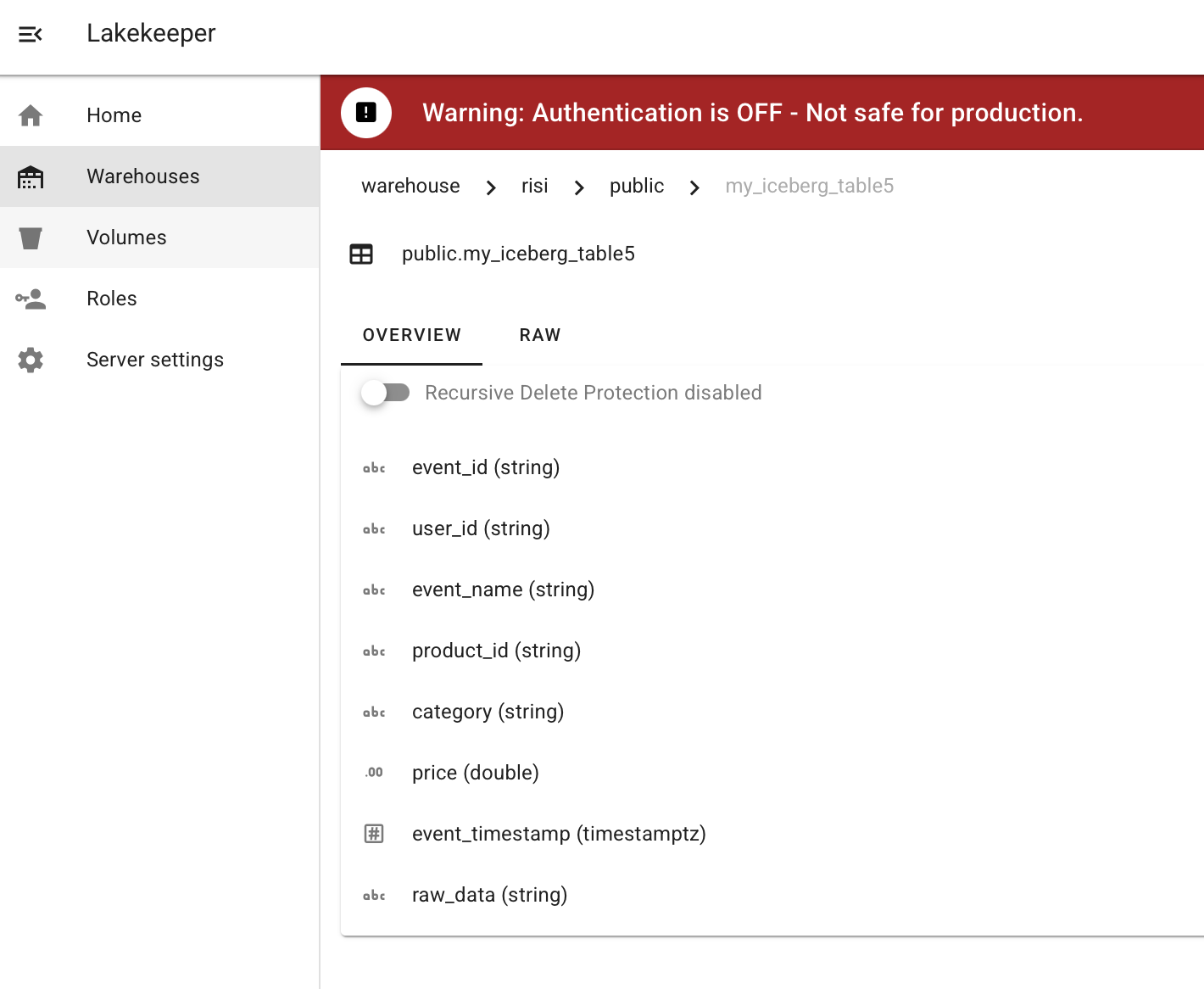Enable Recursive Delete Protection toggle
Image resolution: width=1204 pixels, height=989 pixels.
click(386, 393)
